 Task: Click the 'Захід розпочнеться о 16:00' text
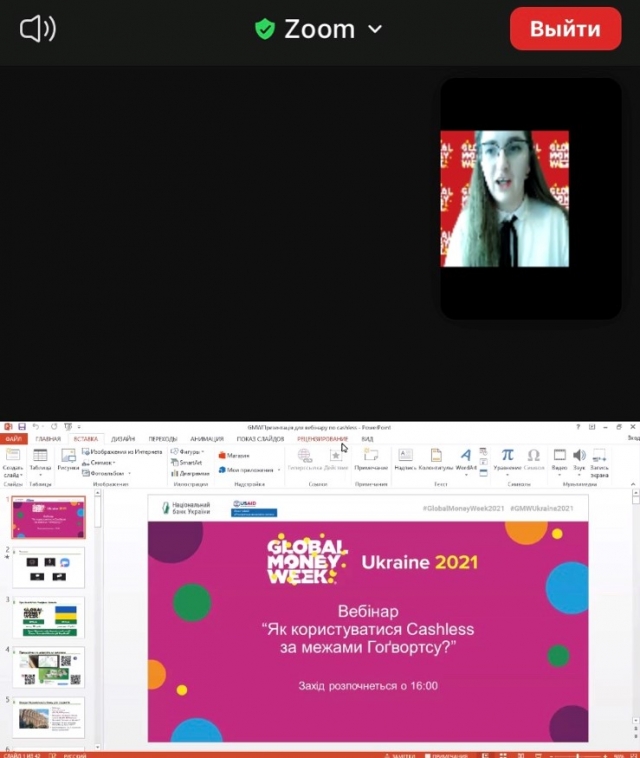(368, 686)
